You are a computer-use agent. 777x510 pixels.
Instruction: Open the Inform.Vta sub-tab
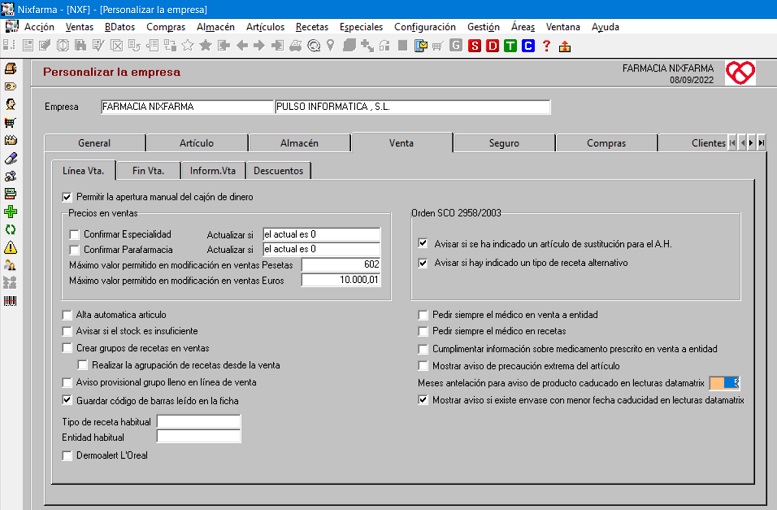(213, 170)
